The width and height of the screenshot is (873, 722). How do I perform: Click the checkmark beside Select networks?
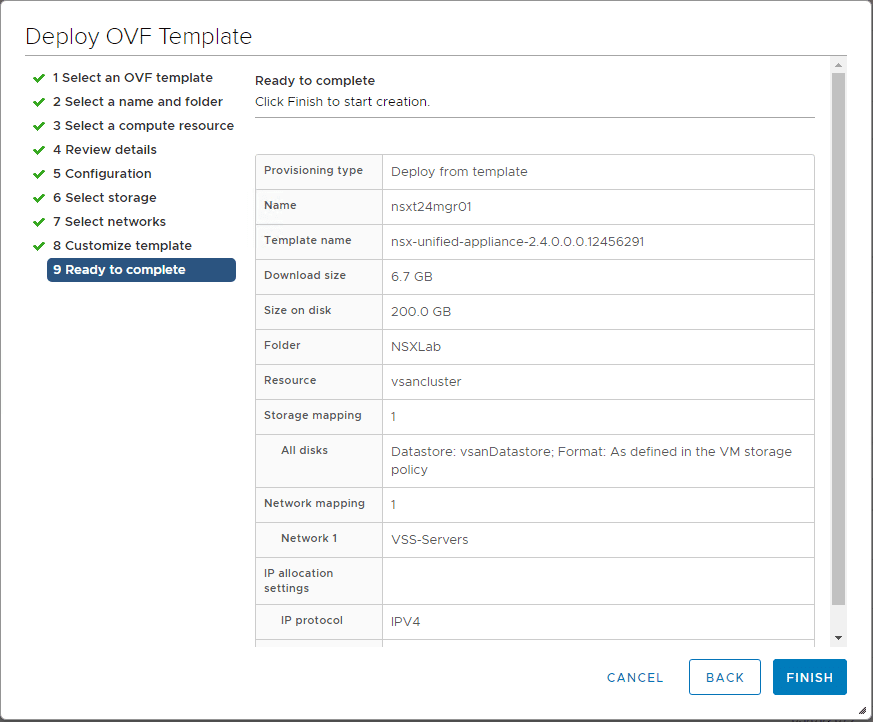[x=38, y=222]
